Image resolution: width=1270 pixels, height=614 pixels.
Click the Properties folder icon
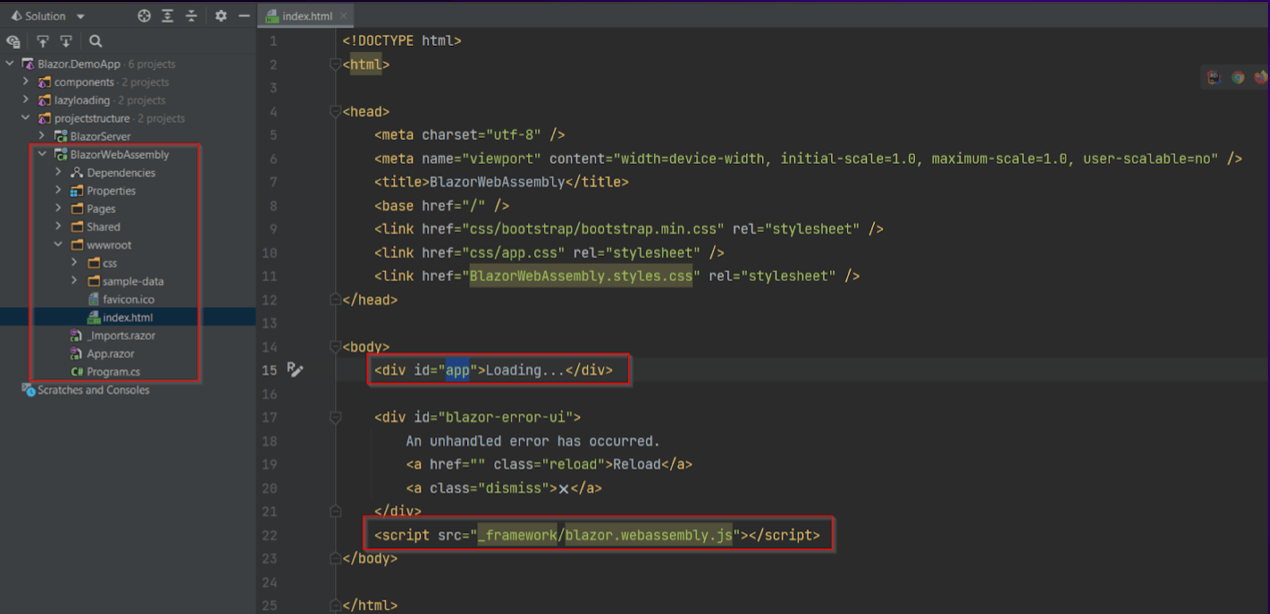coord(77,191)
